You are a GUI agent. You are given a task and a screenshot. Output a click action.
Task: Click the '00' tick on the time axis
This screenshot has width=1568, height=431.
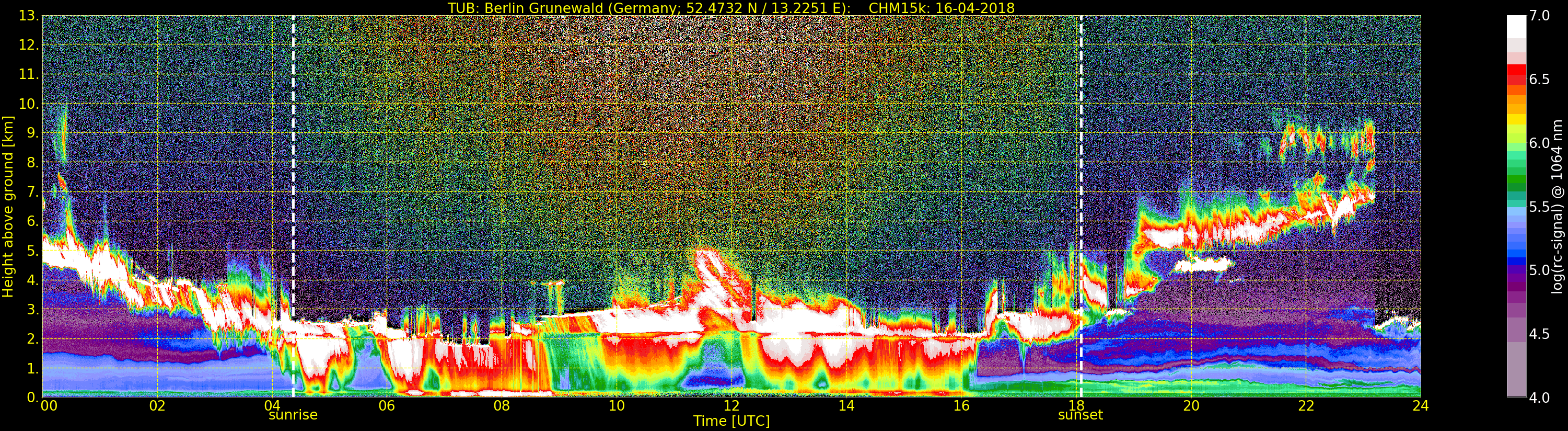49,406
